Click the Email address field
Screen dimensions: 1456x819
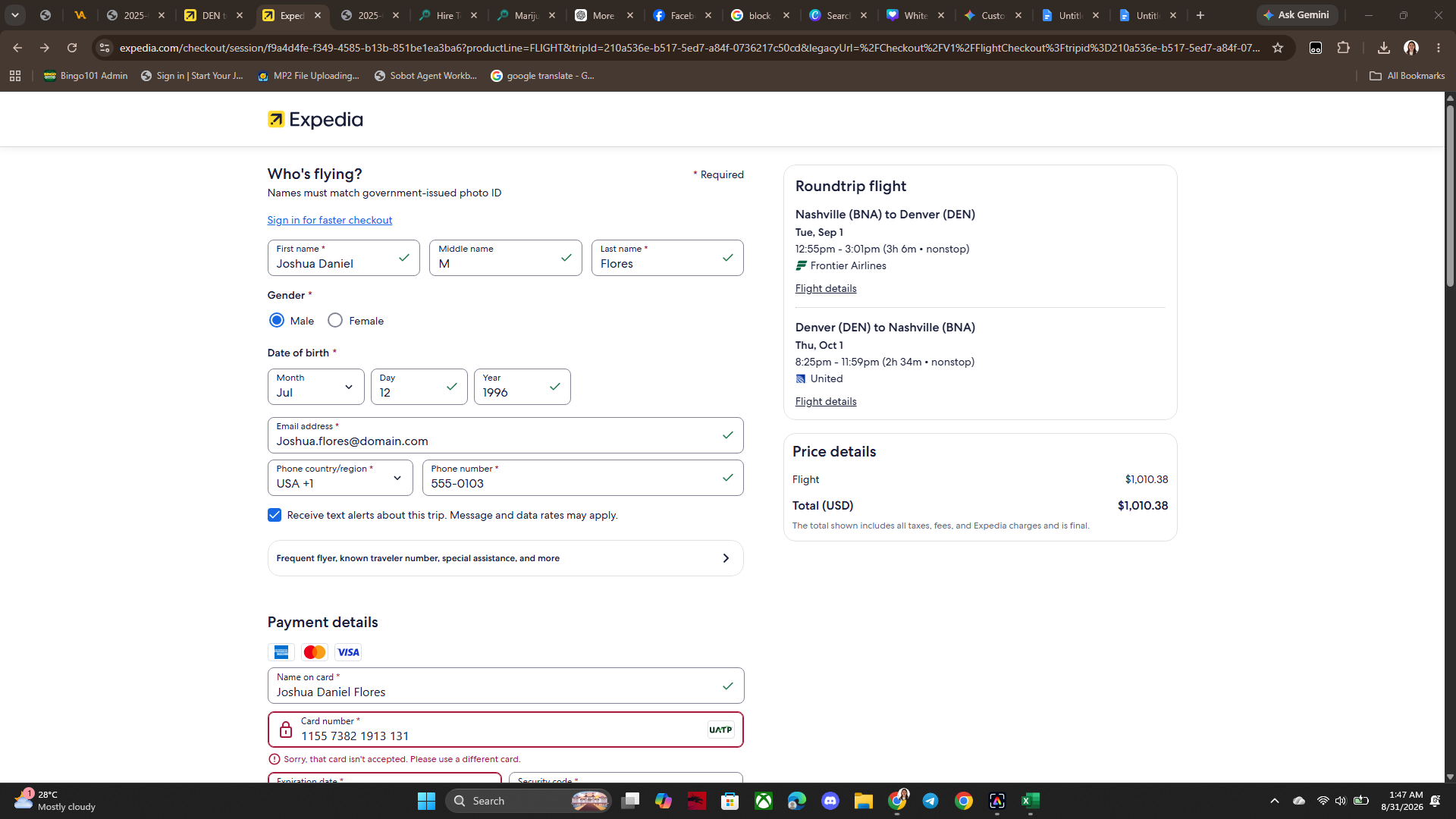(x=505, y=435)
